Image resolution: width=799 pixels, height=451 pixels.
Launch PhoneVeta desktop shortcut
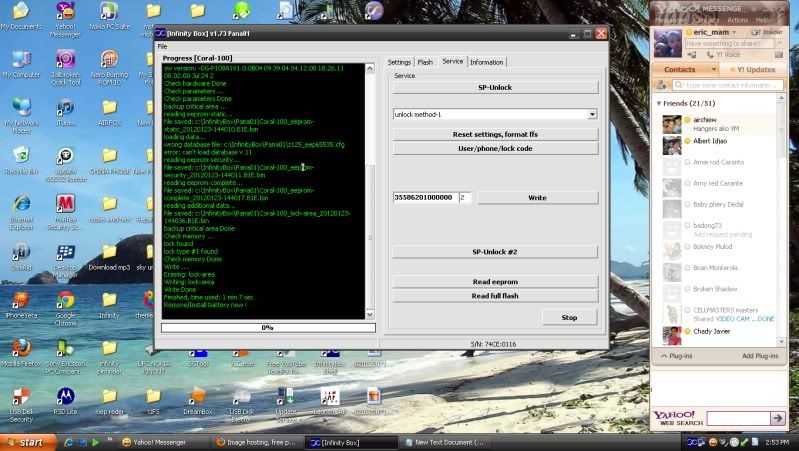[x=21, y=305]
